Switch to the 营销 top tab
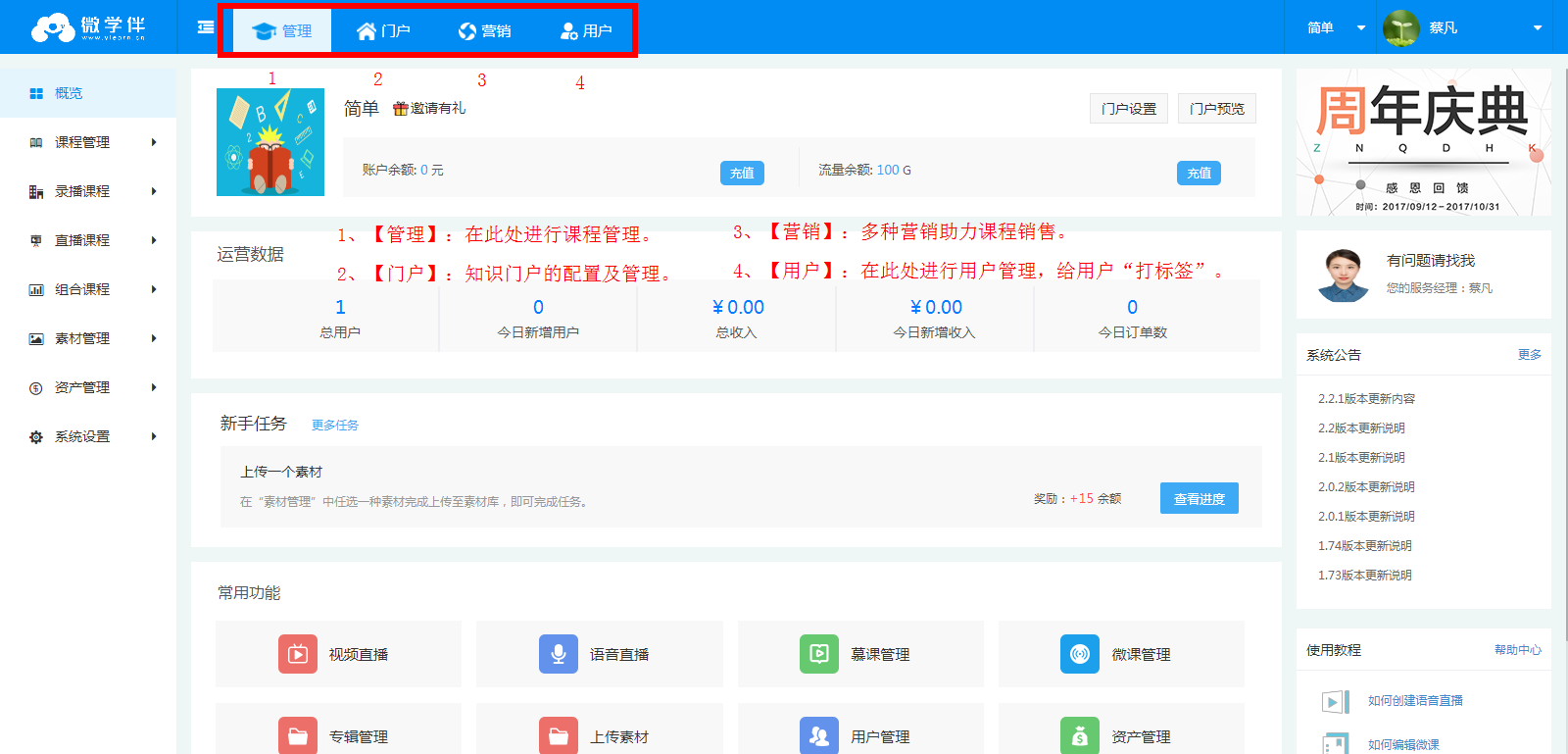Screen dimensions: 1568x754 pos(485,30)
